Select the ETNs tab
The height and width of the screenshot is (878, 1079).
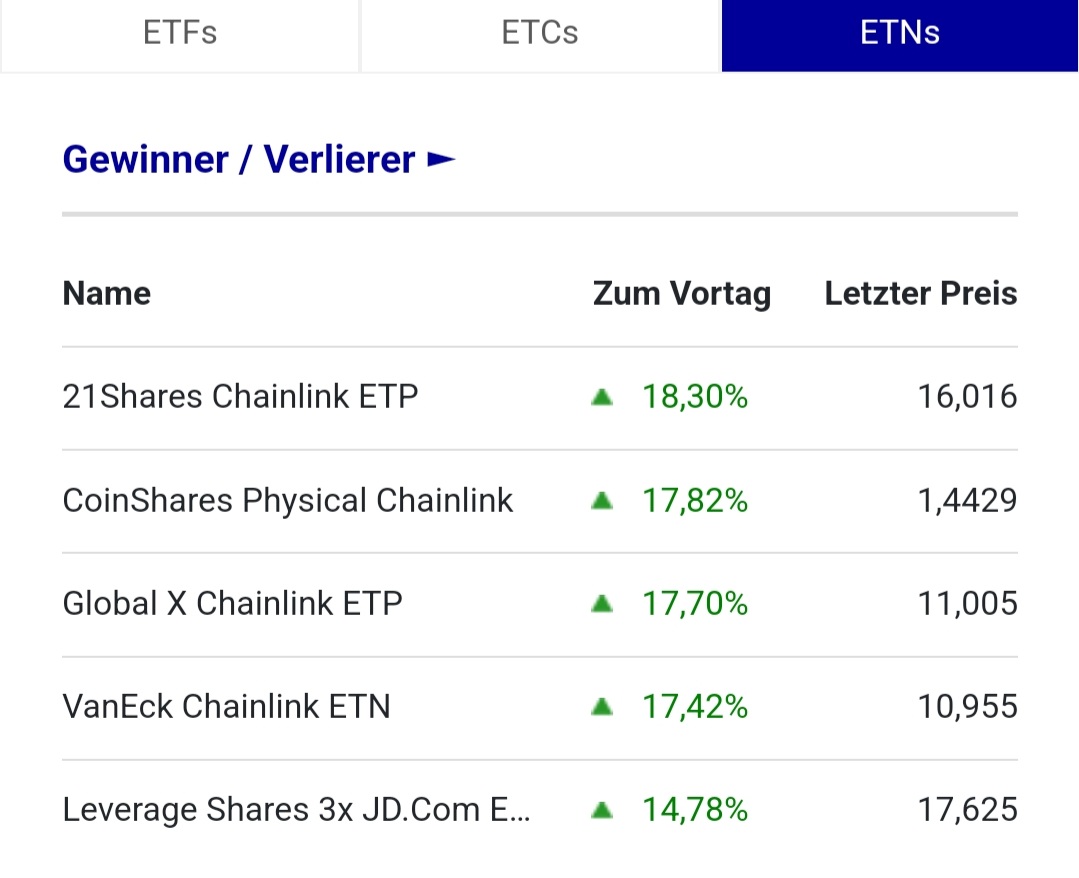900,33
